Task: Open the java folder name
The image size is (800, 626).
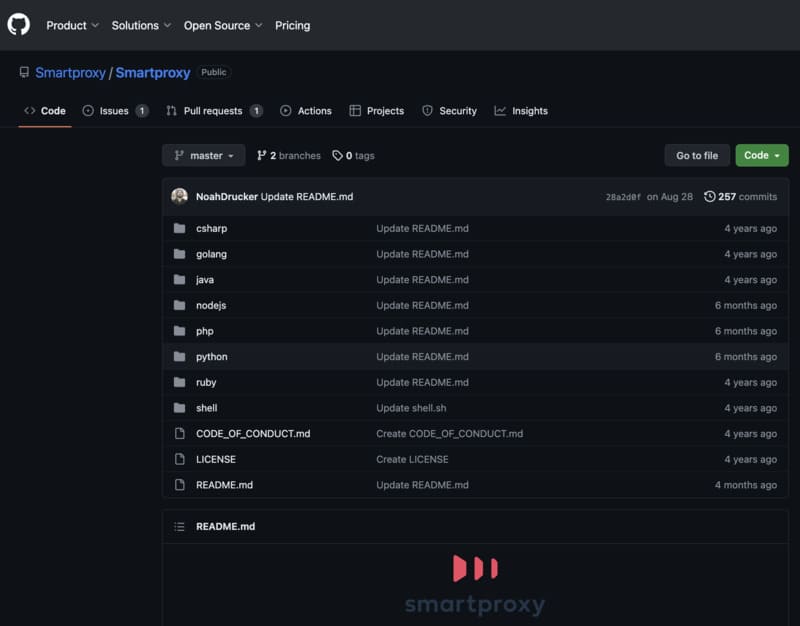Action: pyautogui.click(x=205, y=280)
